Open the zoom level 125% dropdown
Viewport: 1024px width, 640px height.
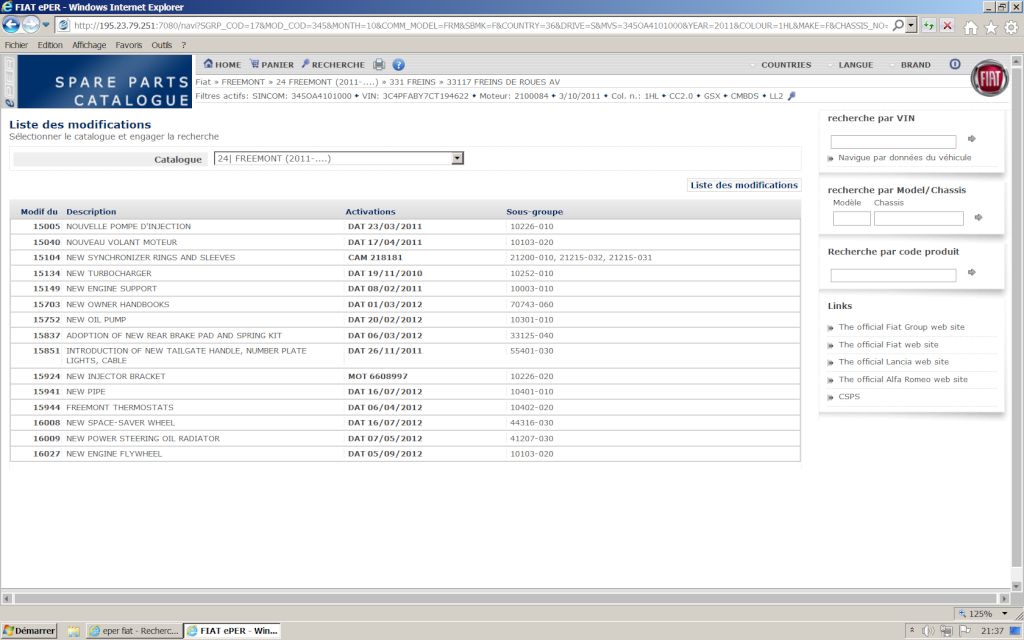[x=1004, y=613]
